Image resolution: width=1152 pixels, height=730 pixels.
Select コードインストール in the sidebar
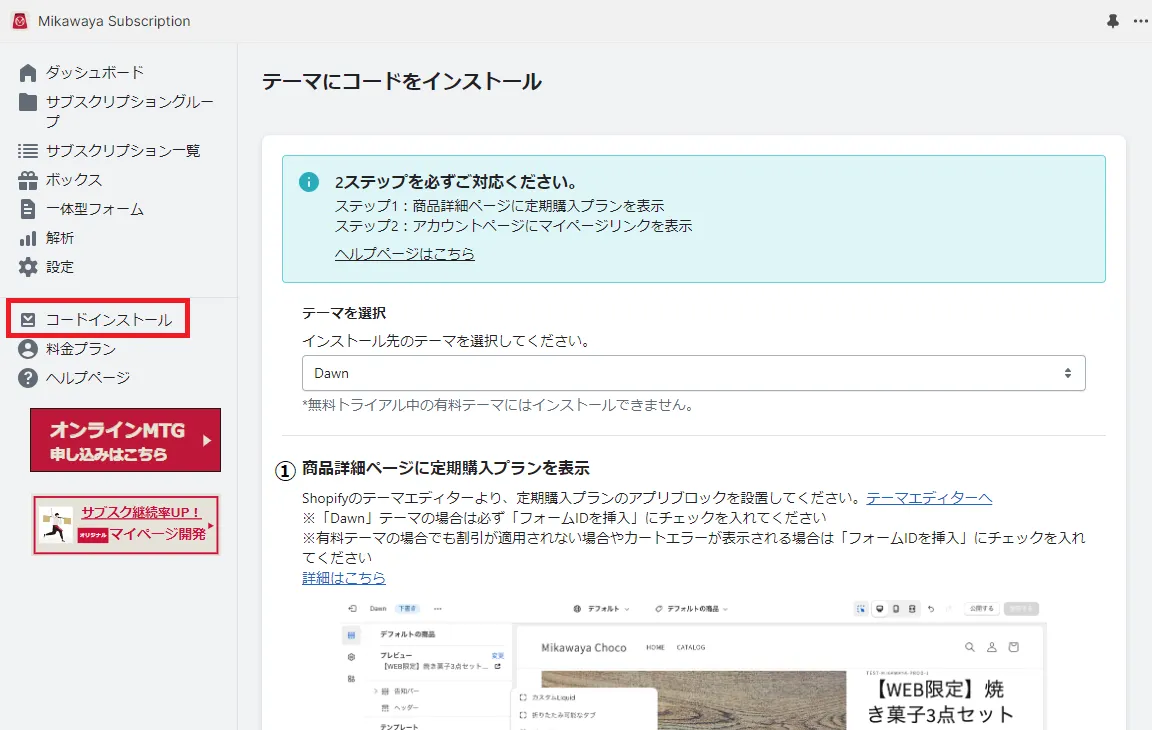[x=109, y=320]
